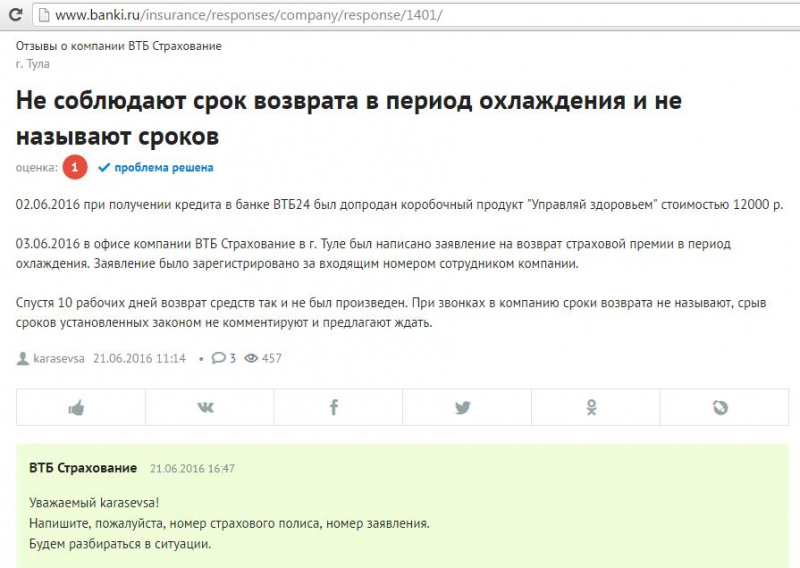Open 'Отзывы о компании ВТБ Страхование' link
800x568 pixels.
(118, 46)
